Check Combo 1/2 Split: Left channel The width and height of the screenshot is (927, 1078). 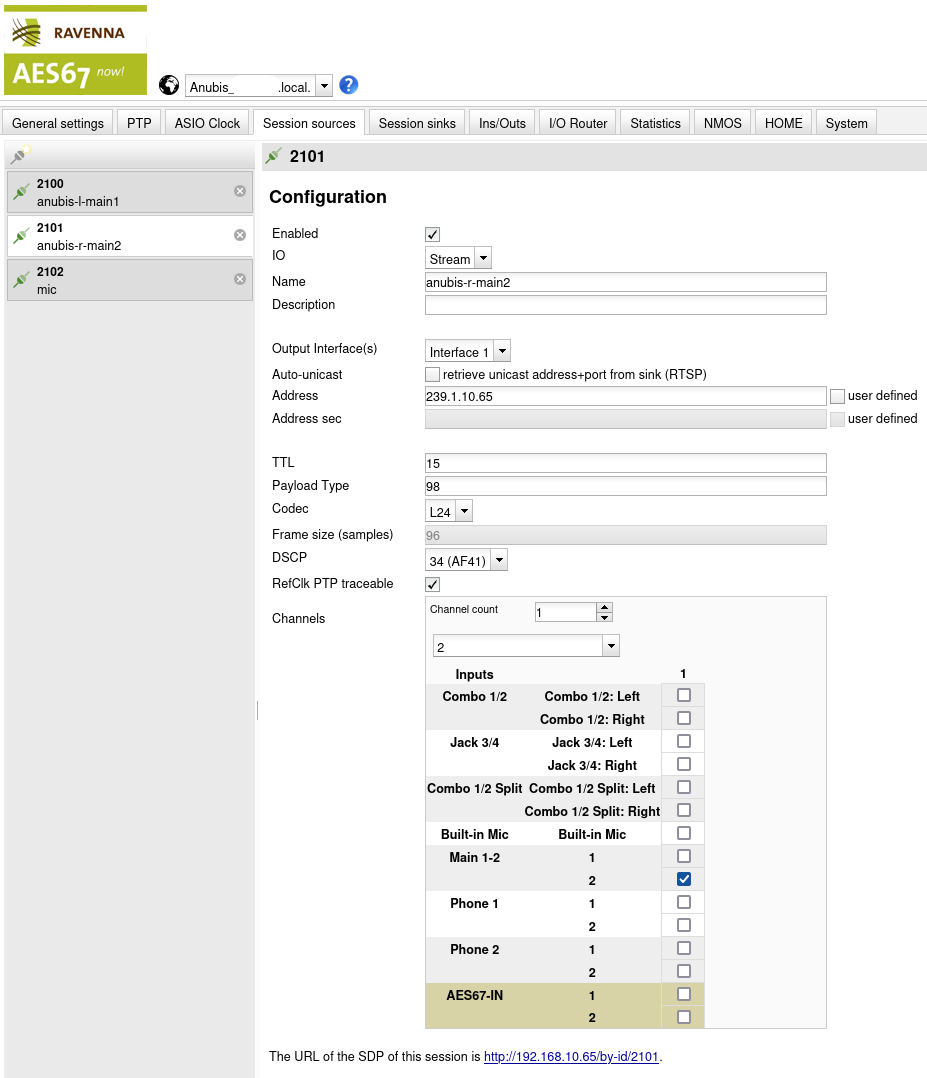684,787
